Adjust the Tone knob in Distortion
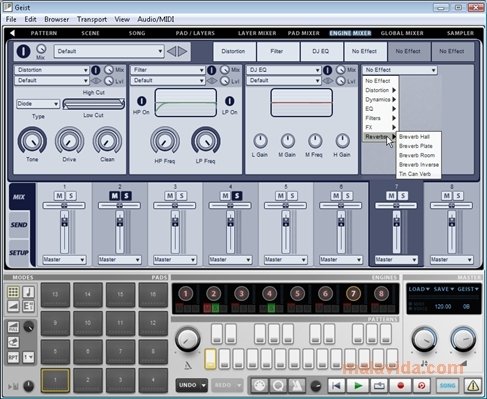Viewport: 487px width, 399px height. 32,141
